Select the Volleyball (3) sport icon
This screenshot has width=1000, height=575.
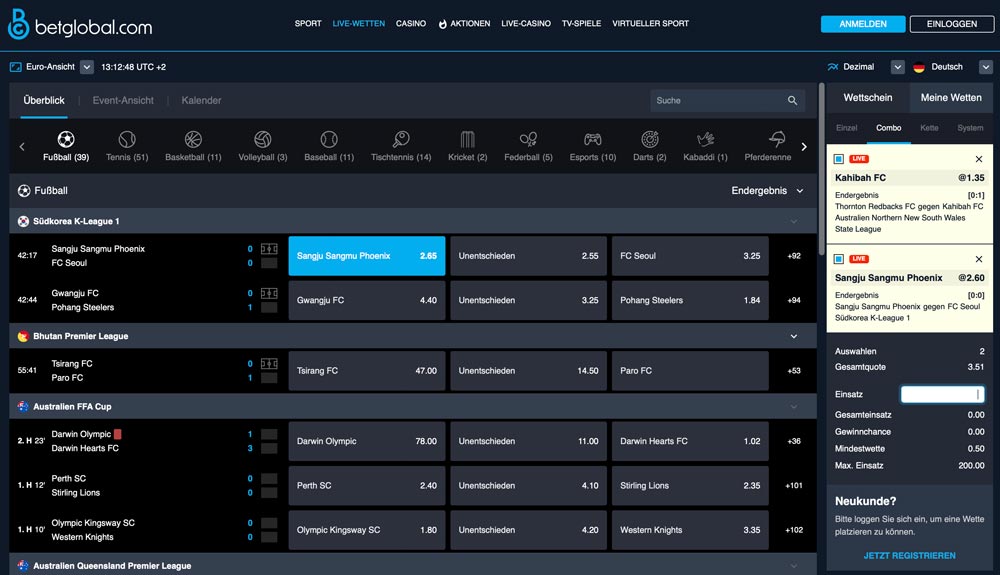(263, 139)
